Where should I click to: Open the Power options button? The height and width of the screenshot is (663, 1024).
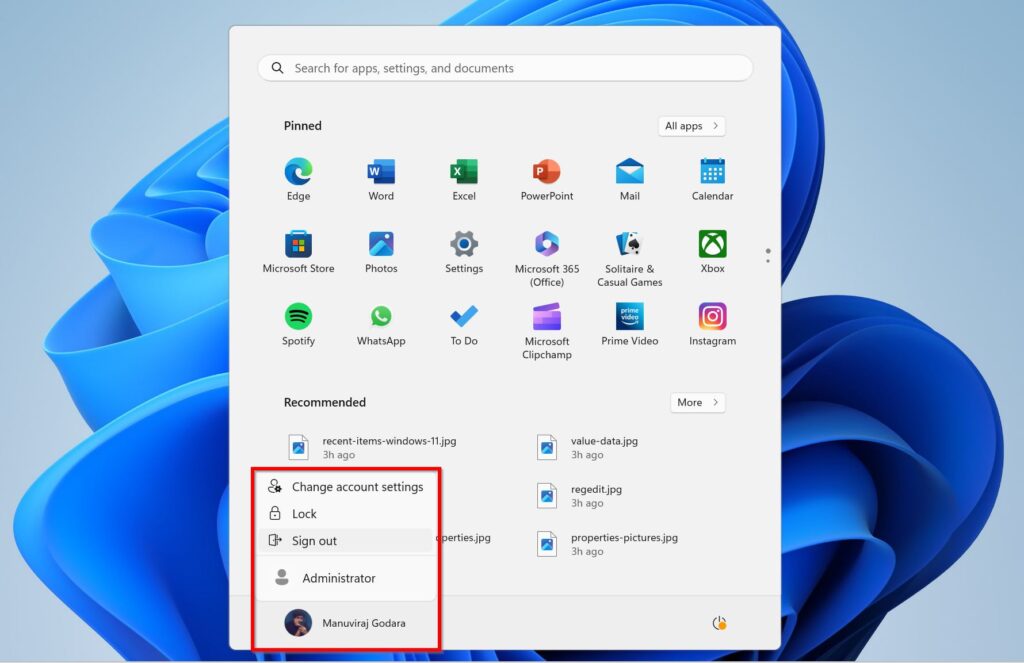[718, 622]
